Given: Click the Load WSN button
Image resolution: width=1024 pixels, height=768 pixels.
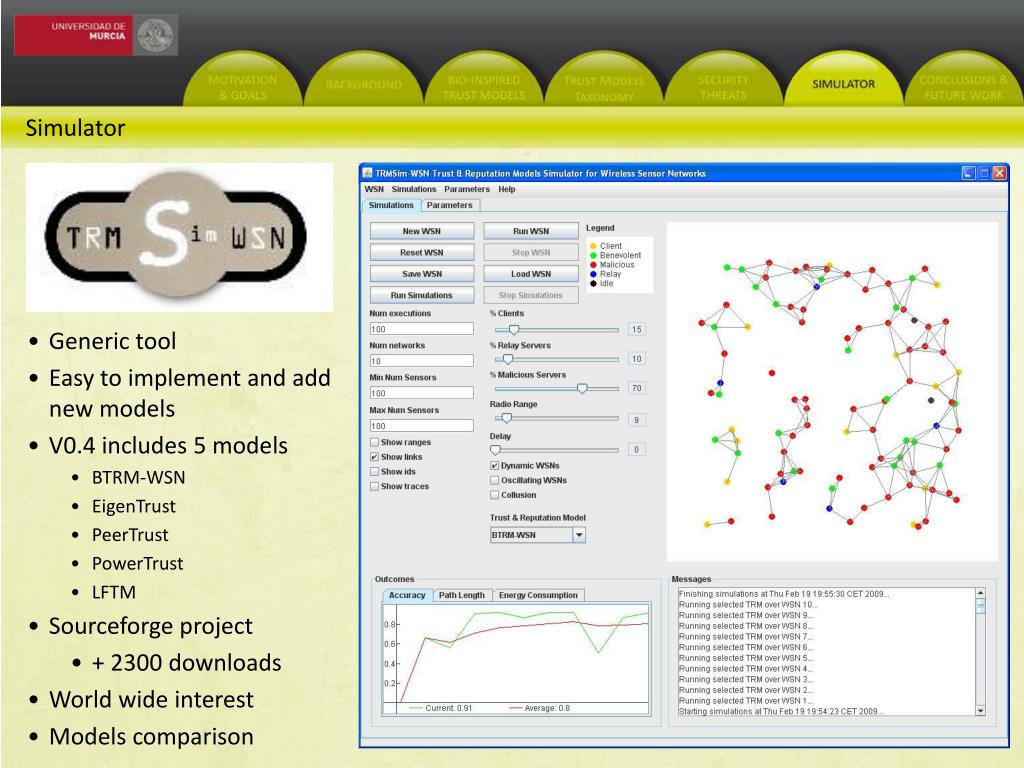Looking at the screenshot, I should click(x=531, y=274).
